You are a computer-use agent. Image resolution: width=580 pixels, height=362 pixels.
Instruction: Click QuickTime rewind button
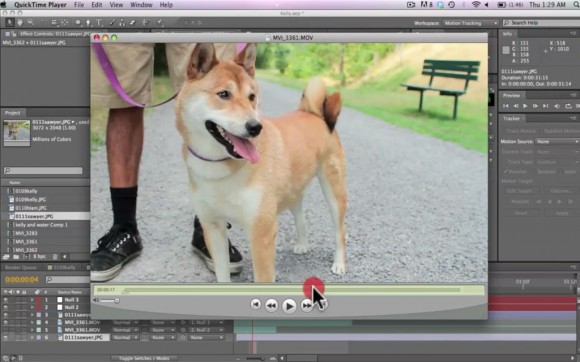271,305
